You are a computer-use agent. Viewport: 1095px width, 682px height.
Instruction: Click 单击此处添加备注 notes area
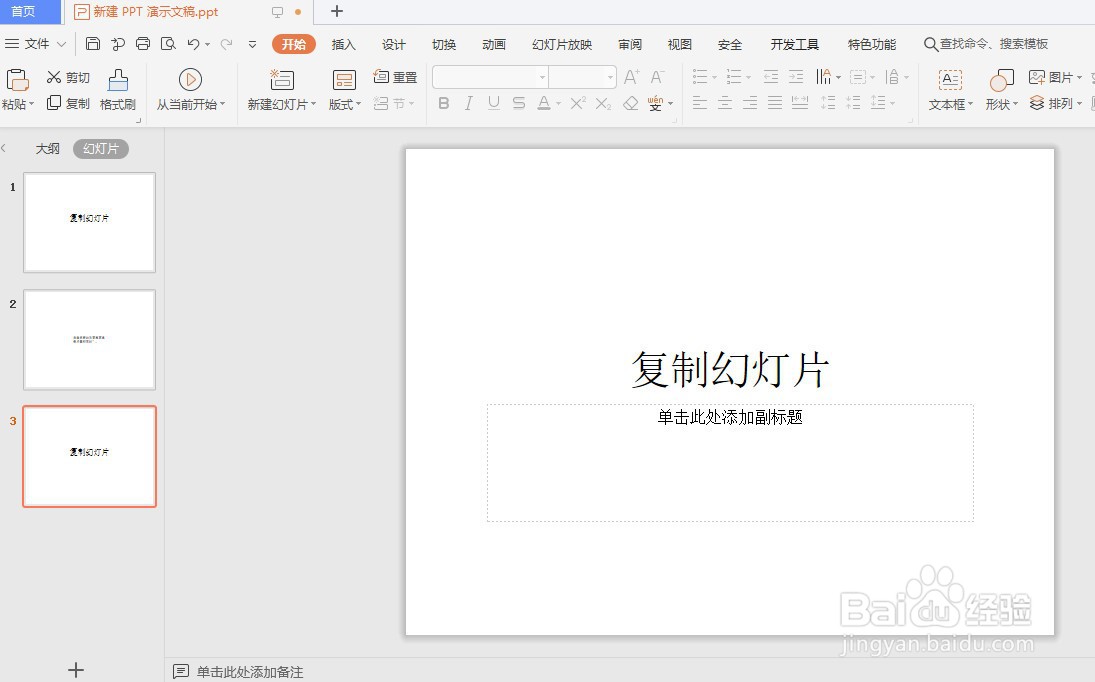point(249,672)
